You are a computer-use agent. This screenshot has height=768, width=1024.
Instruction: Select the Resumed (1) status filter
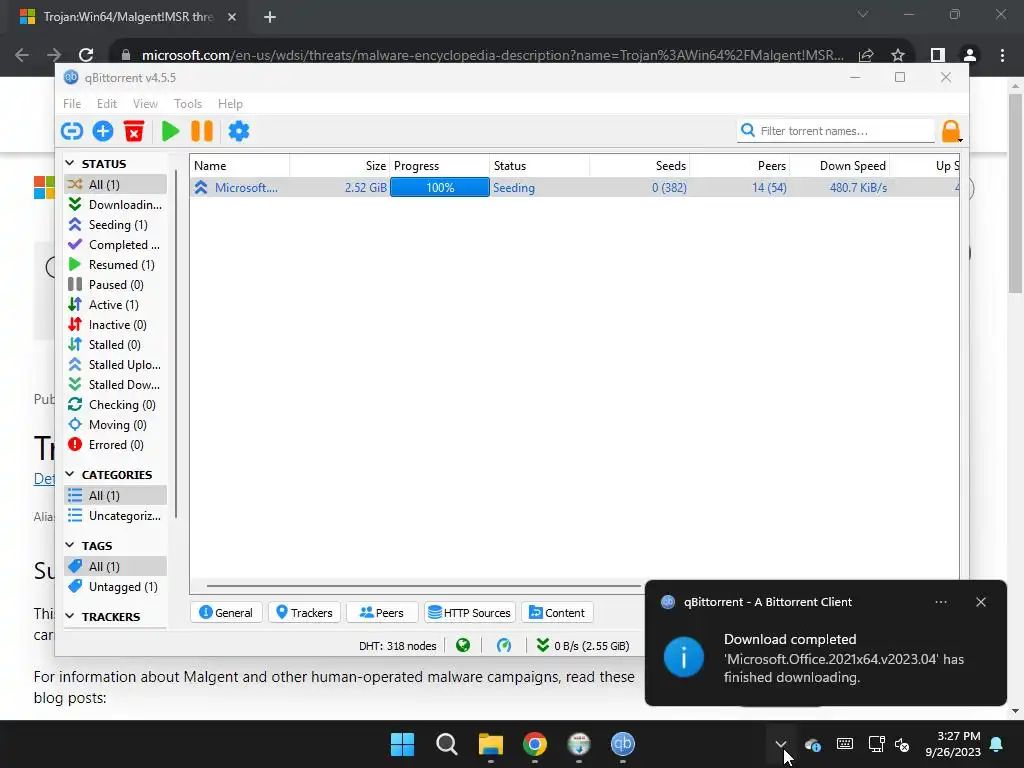point(116,264)
